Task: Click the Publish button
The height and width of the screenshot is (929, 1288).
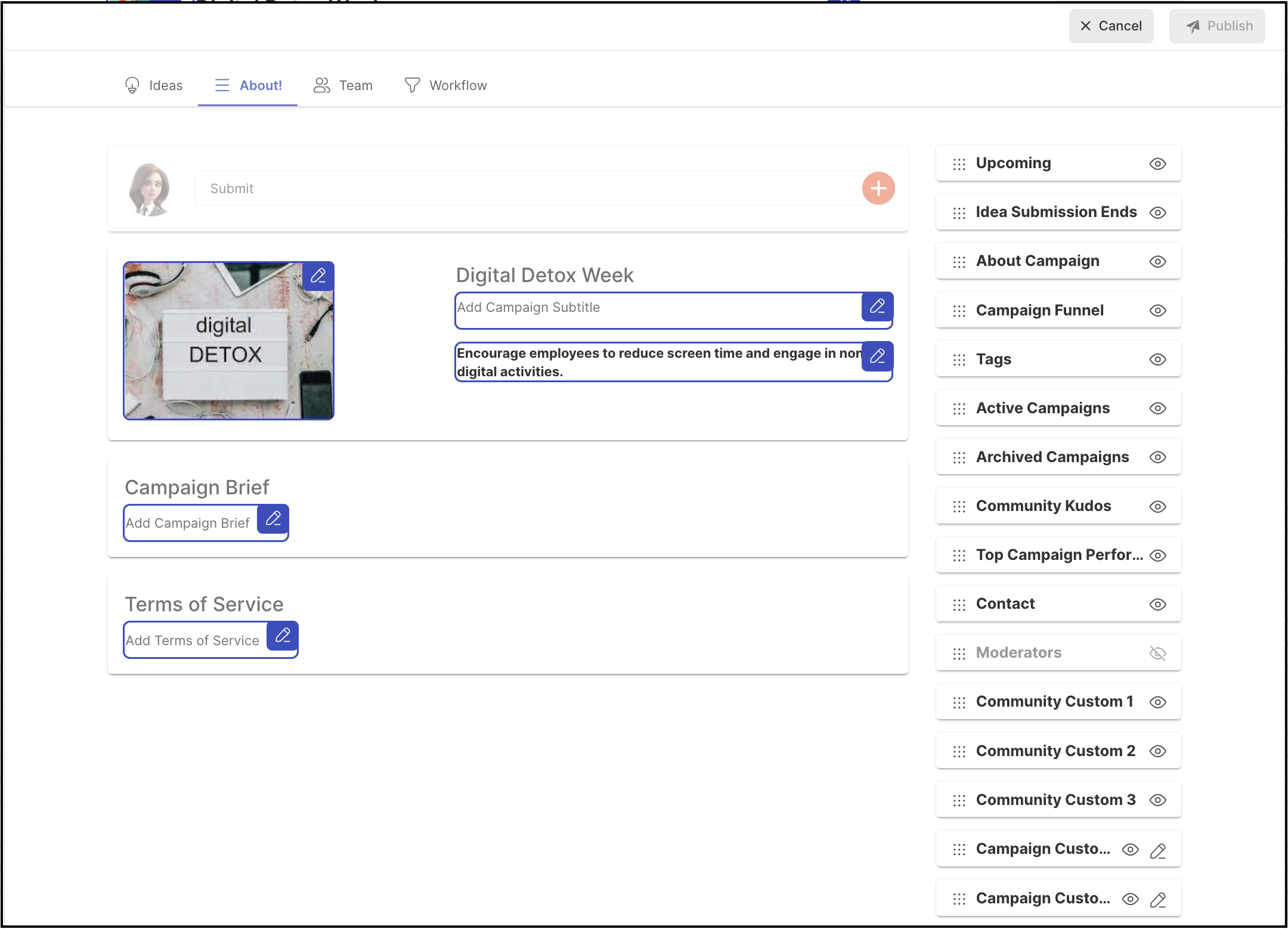Action: pyautogui.click(x=1217, y=26)
